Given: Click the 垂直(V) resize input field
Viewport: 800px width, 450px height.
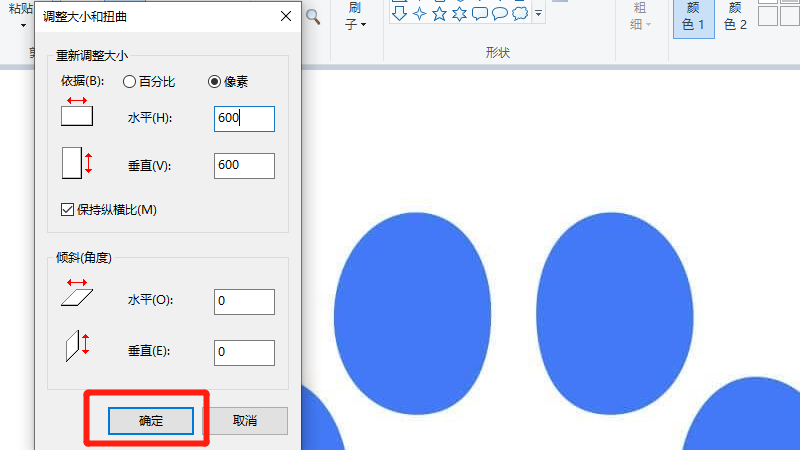Looking at the screenshot, I should point(244,166).
